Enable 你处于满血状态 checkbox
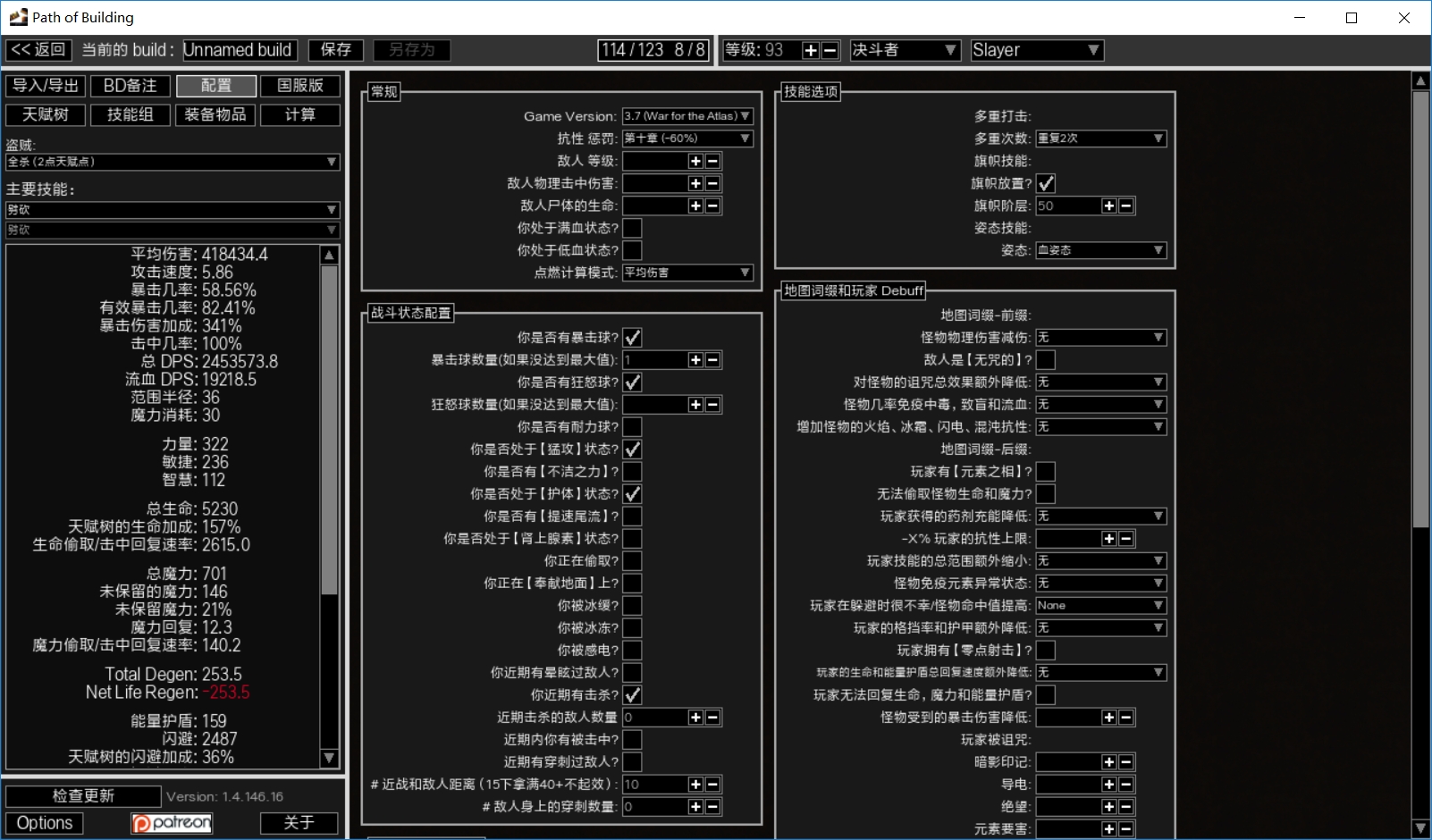This screenshot has height=840, width=1432. (632, 228)
